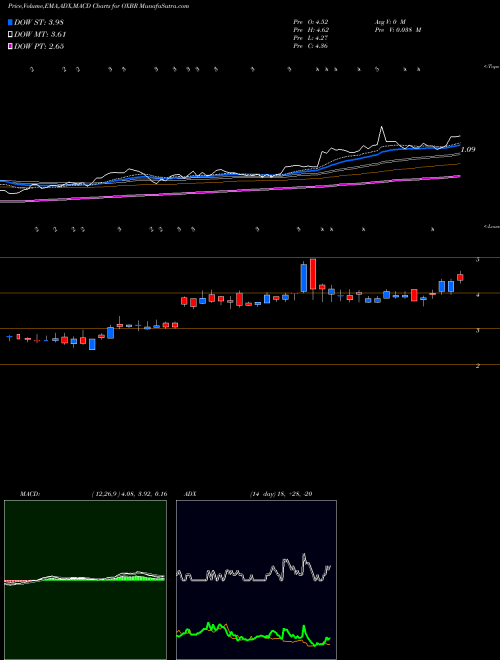Click the white price line spike peak
The width and height of the screenshot is (500, 660).
coord(382,127)
